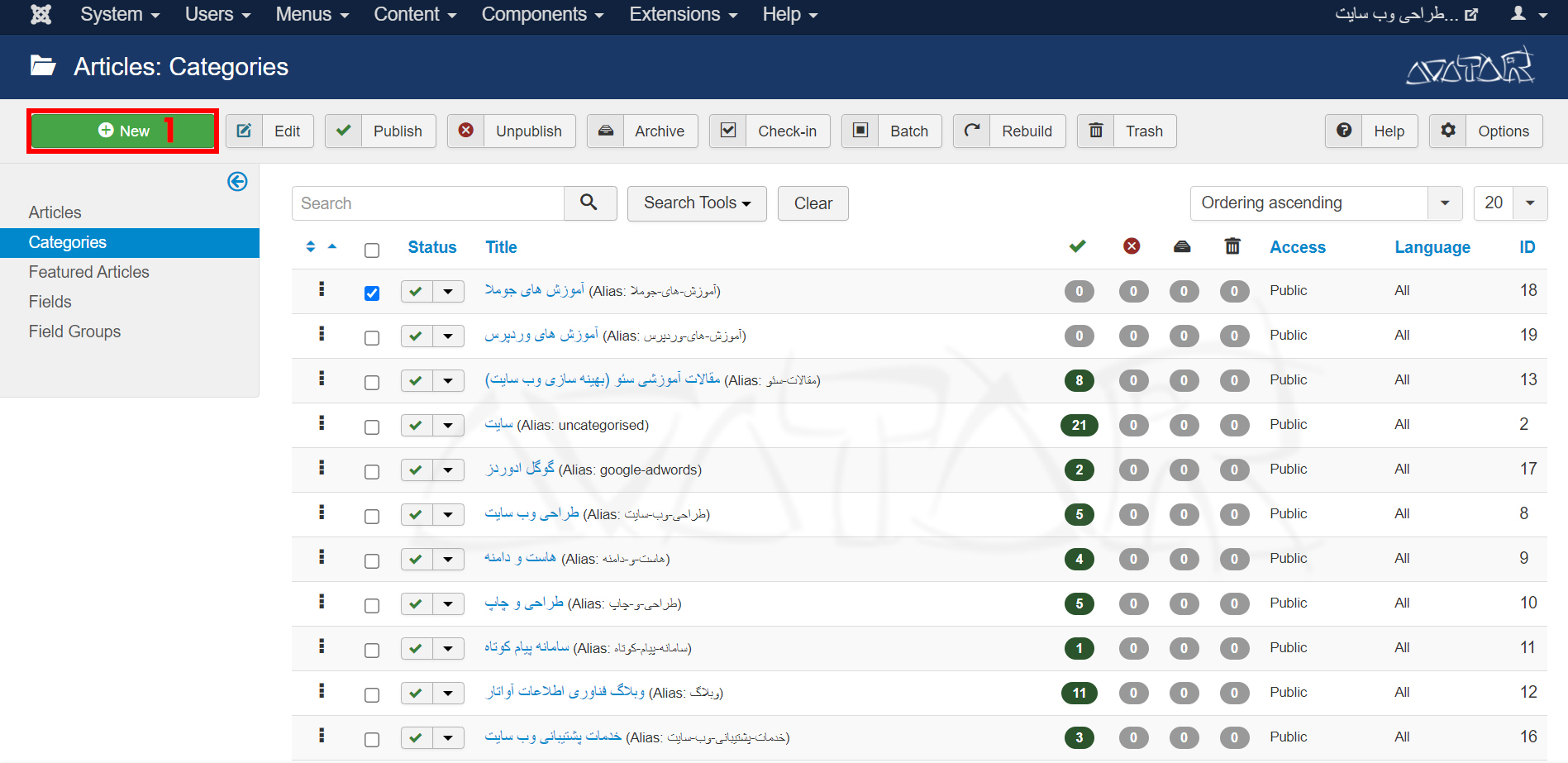Sort table by Language column header
Image resolution: width=1568 pixels, height=763 pixels.
1432,247
